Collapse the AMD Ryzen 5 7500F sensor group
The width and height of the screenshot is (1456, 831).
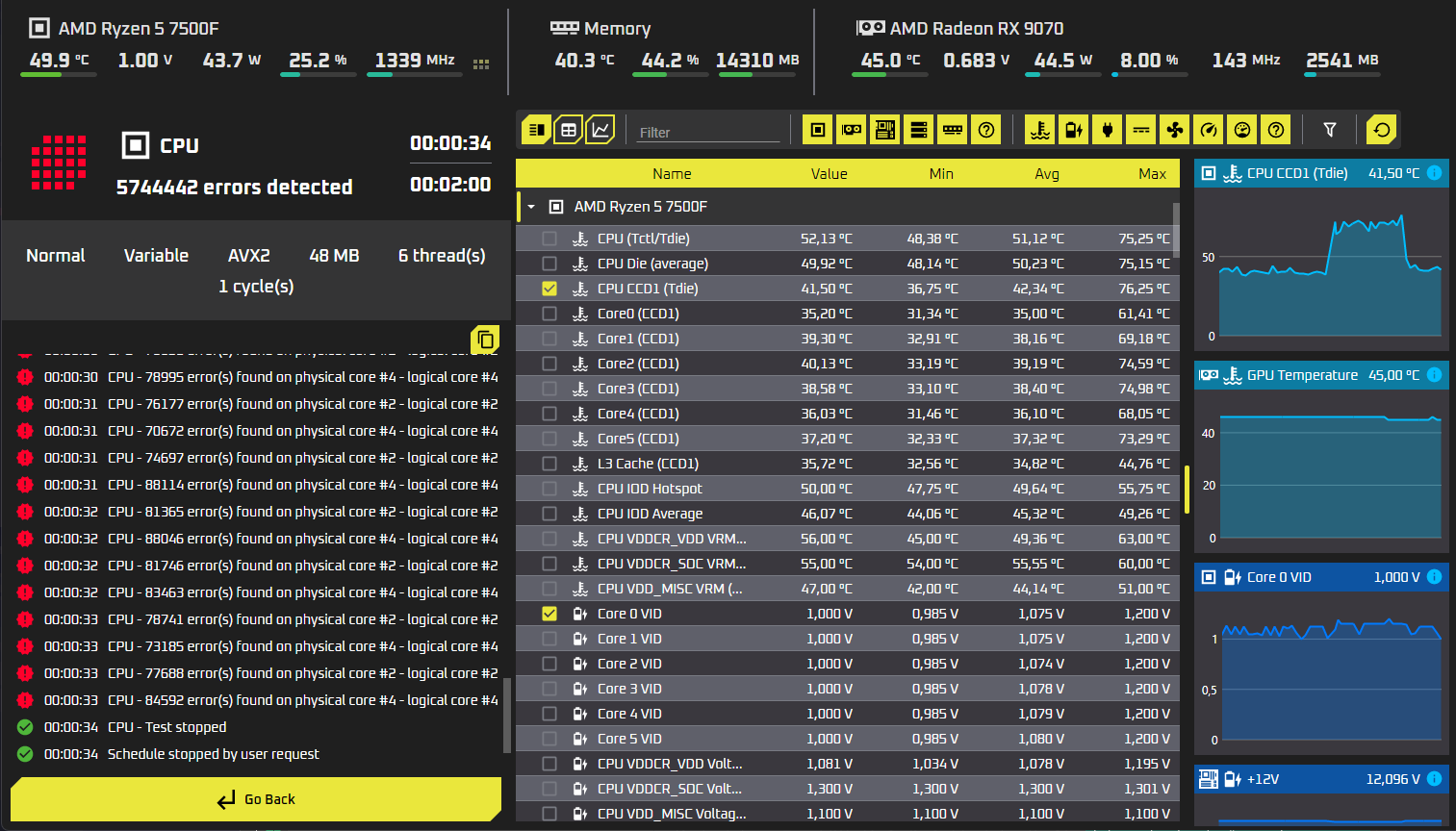(x=531, y=207)
